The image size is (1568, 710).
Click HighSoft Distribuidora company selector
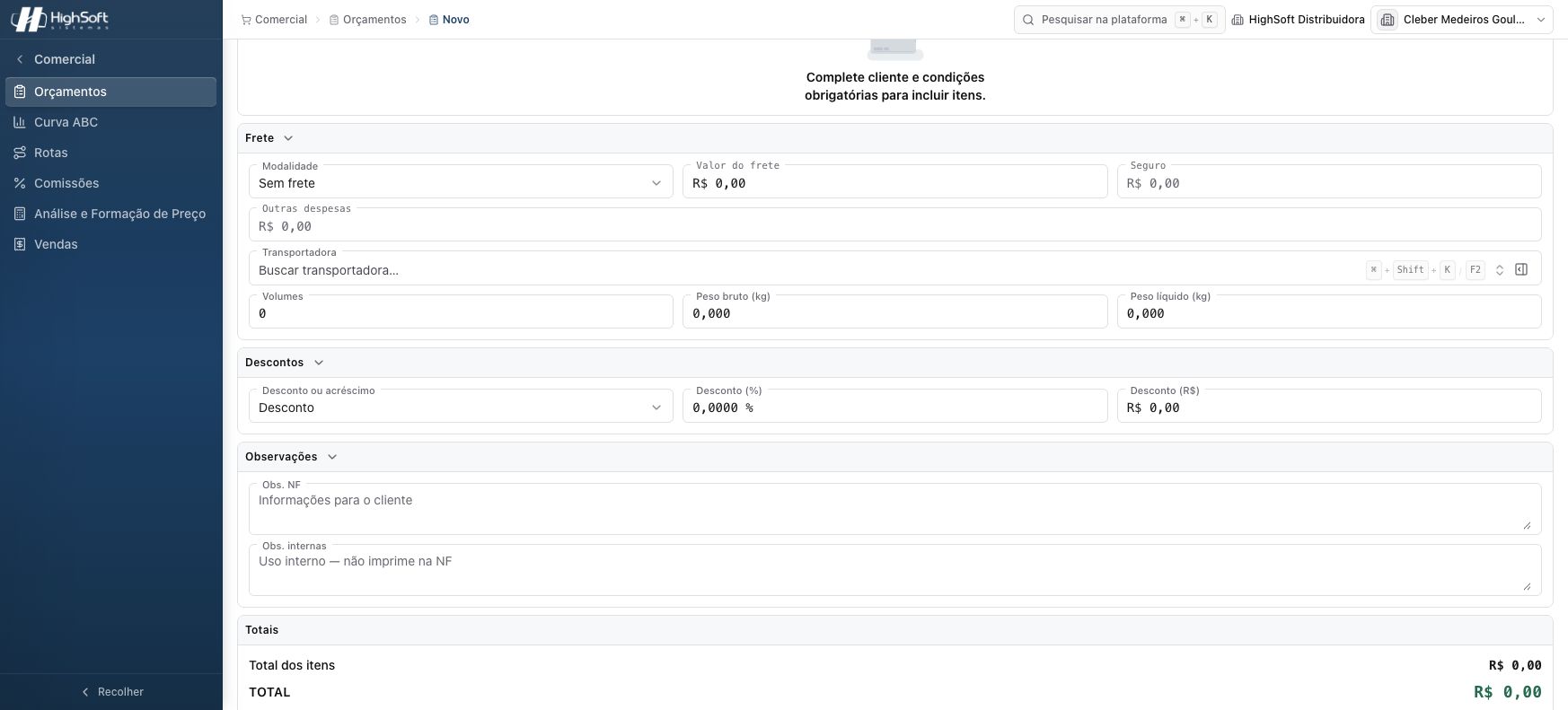[x=1299, y=20]
